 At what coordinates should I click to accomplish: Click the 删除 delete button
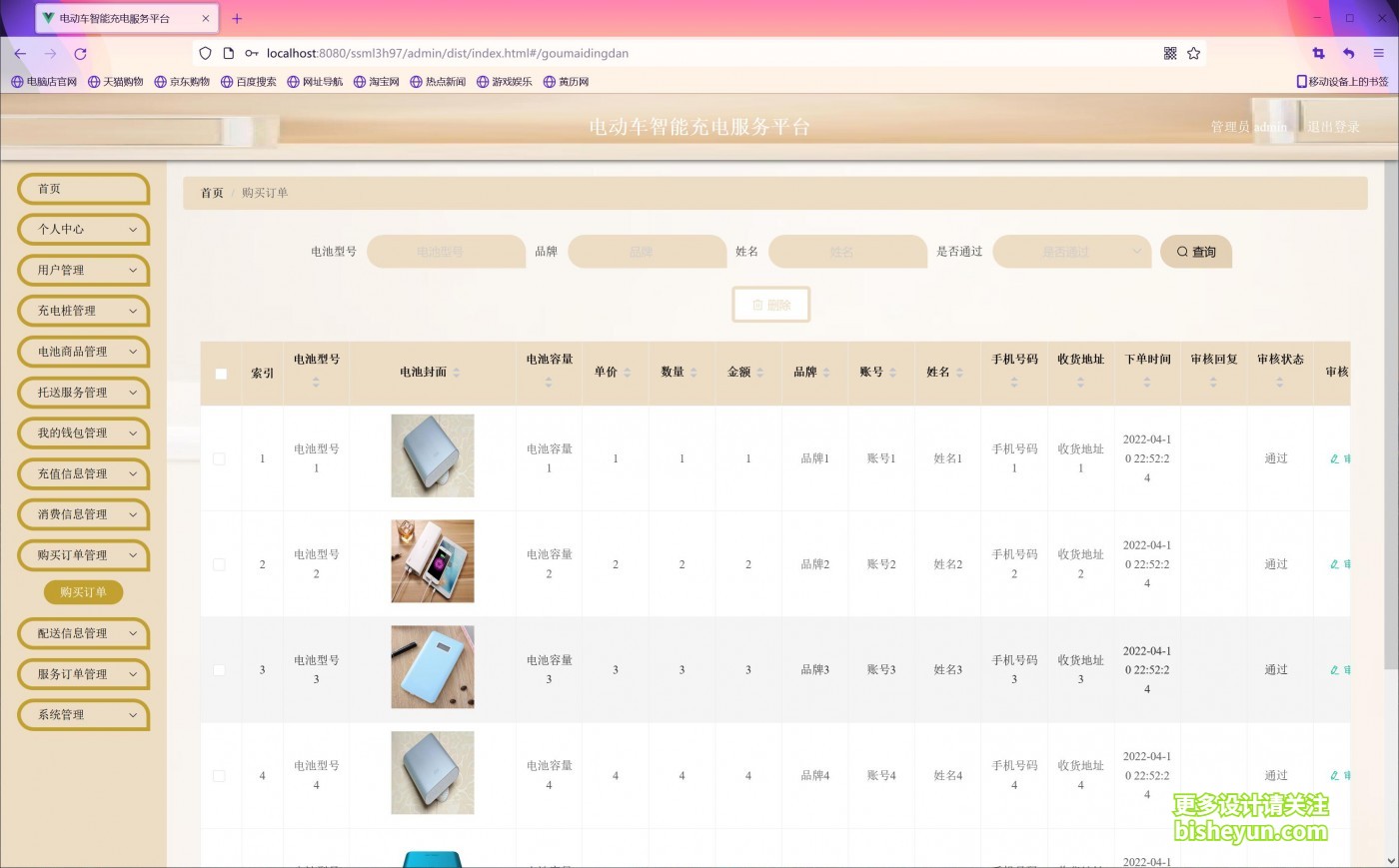click(x=771, y=305)
